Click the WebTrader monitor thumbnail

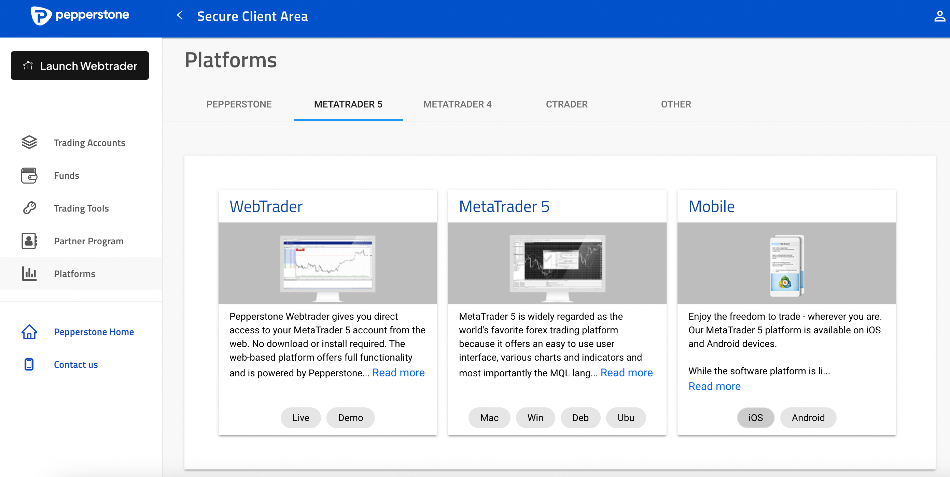(327, 267)
